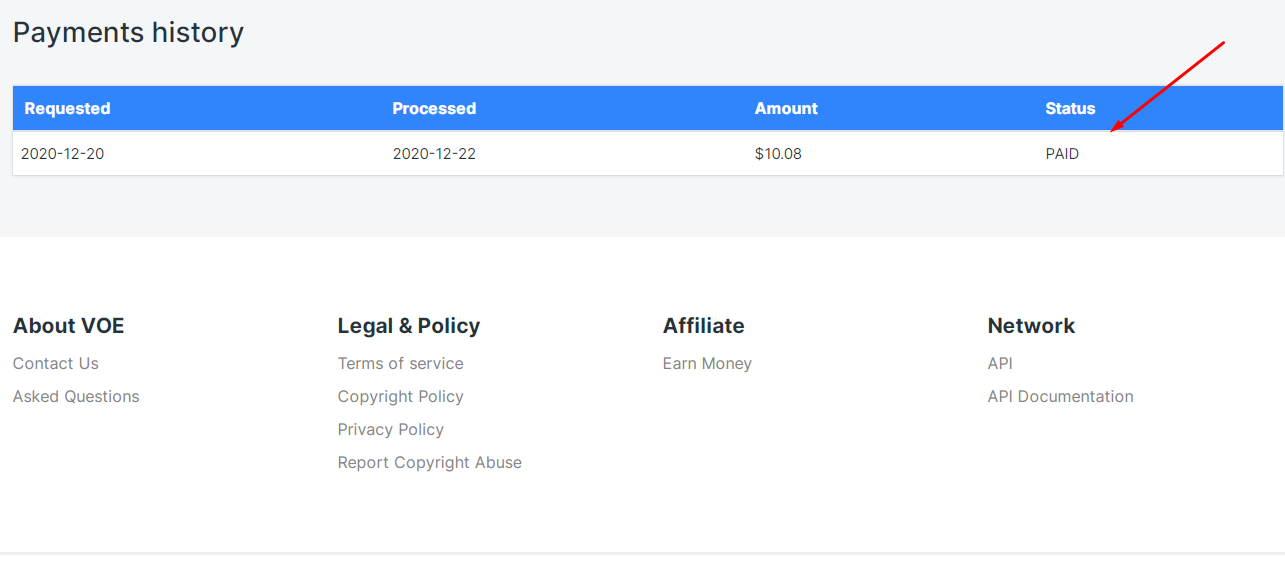The height and width of the screenshot is (562, 1285).
Task: Select the Amount column header
Action: (x=786, y=108)
